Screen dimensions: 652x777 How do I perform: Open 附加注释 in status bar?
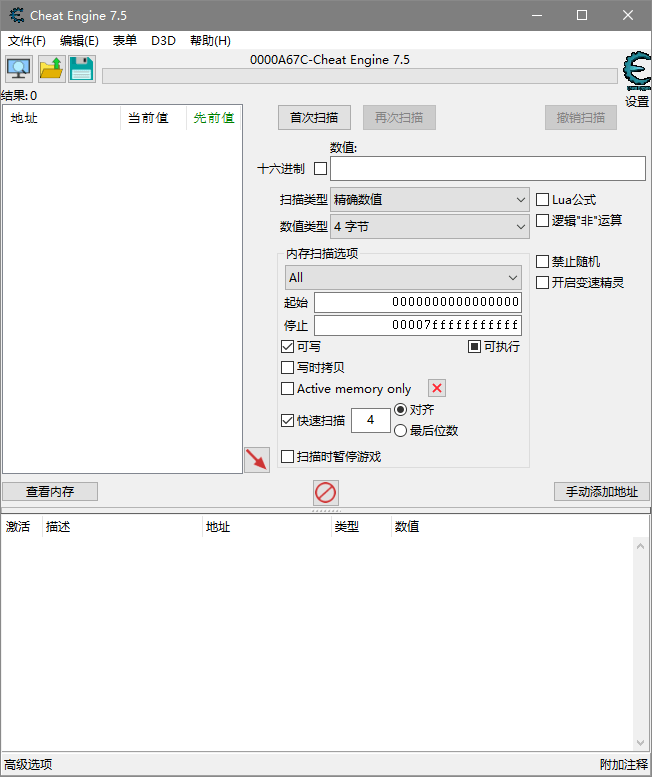pyautogui.click(x=624, y=765)
